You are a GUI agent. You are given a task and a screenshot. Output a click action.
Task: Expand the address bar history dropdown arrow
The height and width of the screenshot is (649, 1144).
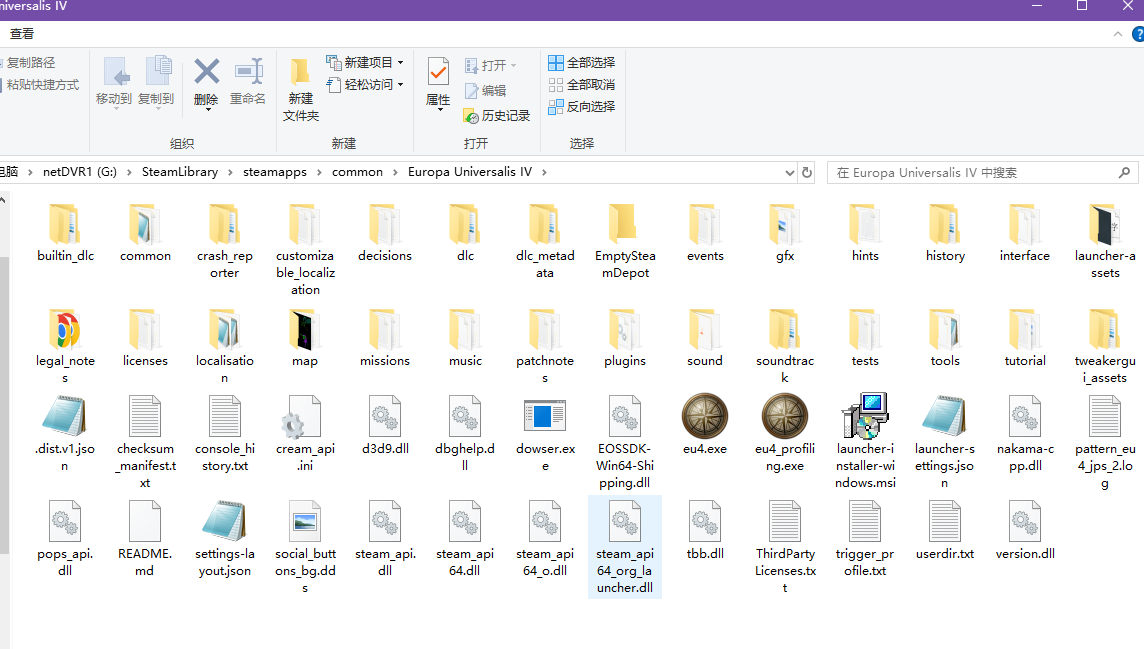[x=786, y=172]
